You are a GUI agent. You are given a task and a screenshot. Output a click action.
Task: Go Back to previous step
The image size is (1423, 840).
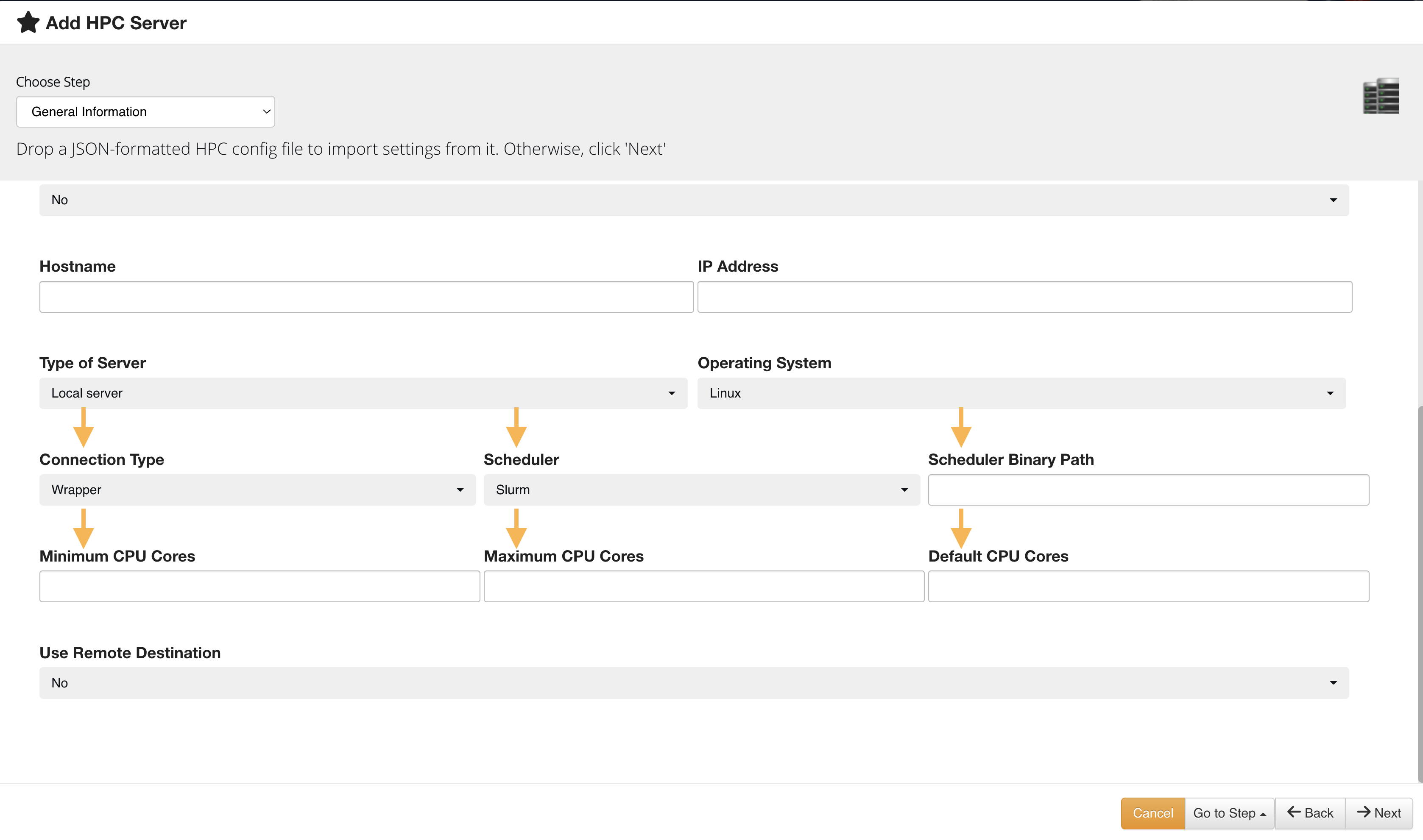pos(1310,813)
